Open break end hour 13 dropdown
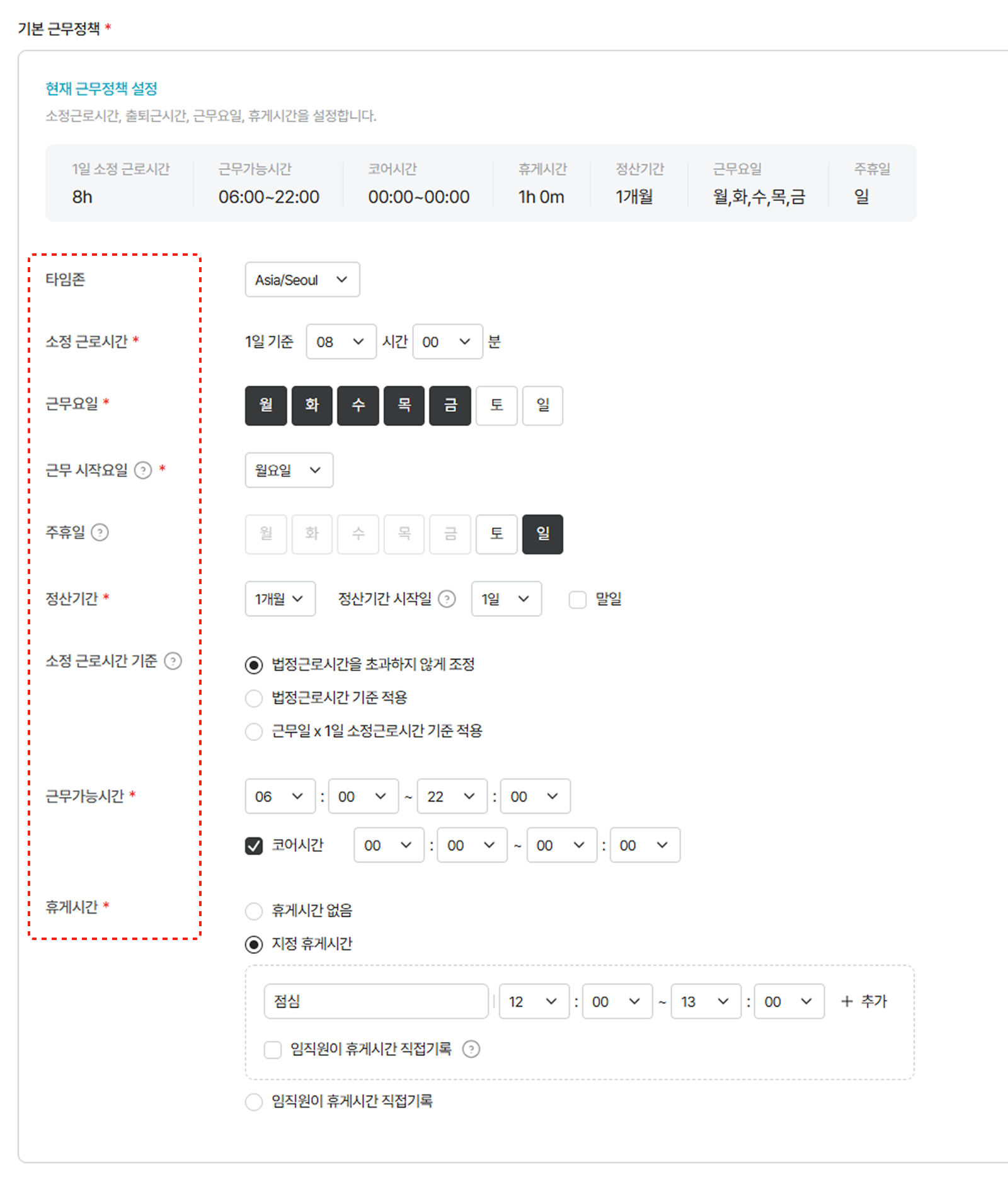This screenshot has width=1008, height=1182. 706,1001
